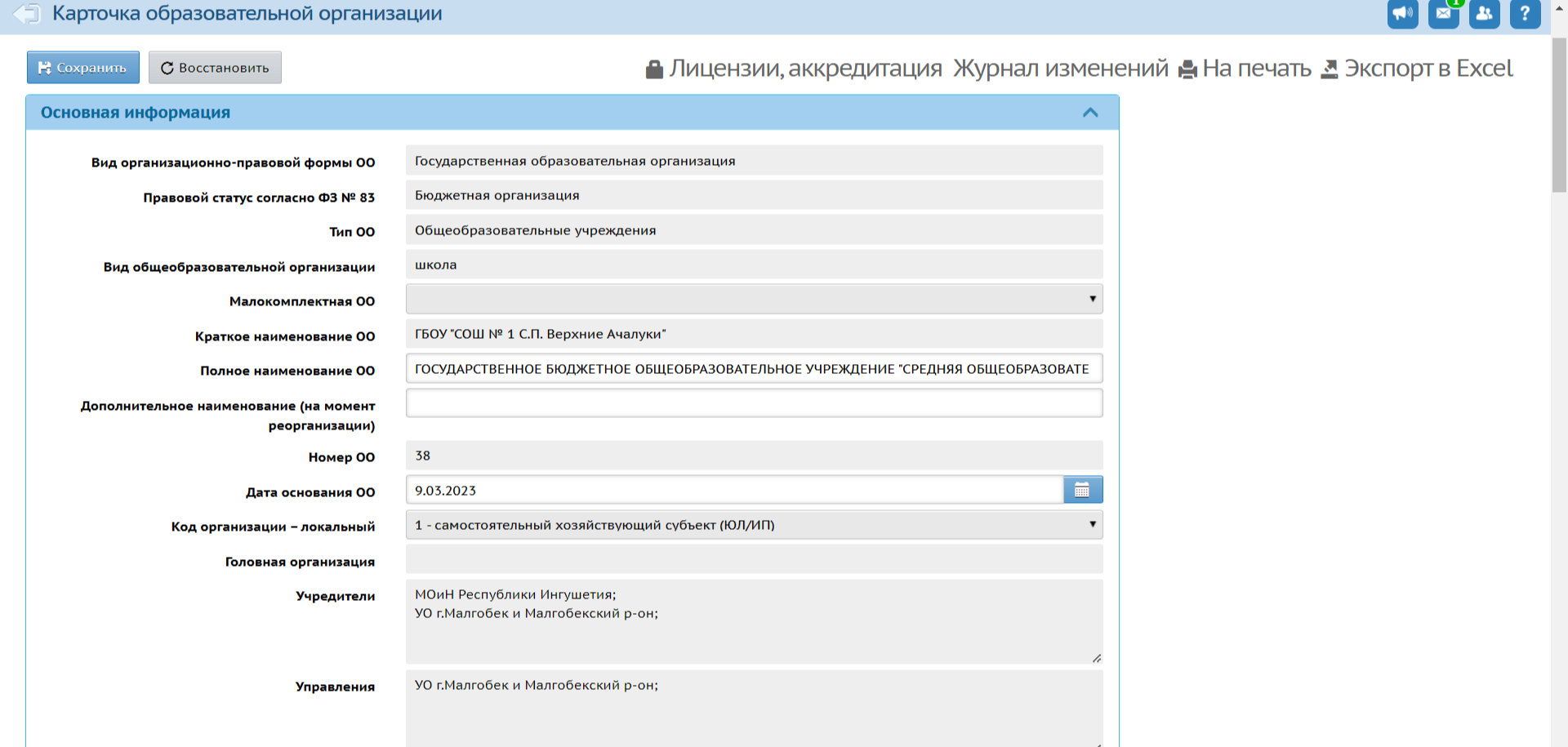Viewport: 1568px width, 747px height.
Task: Click Экспорт в Excel link
Action: click(1417, 69)
